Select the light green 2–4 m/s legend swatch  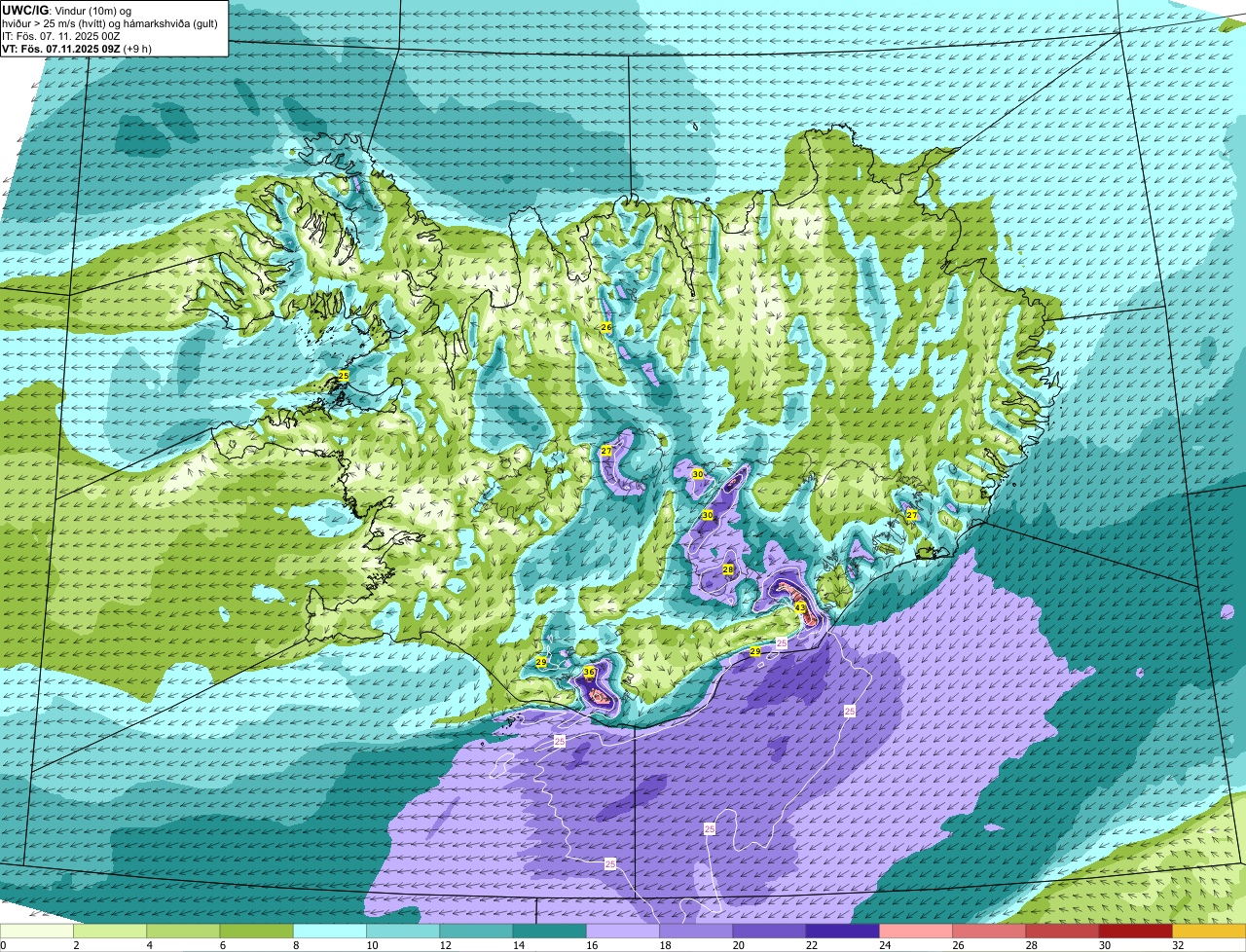coord(110,931)
